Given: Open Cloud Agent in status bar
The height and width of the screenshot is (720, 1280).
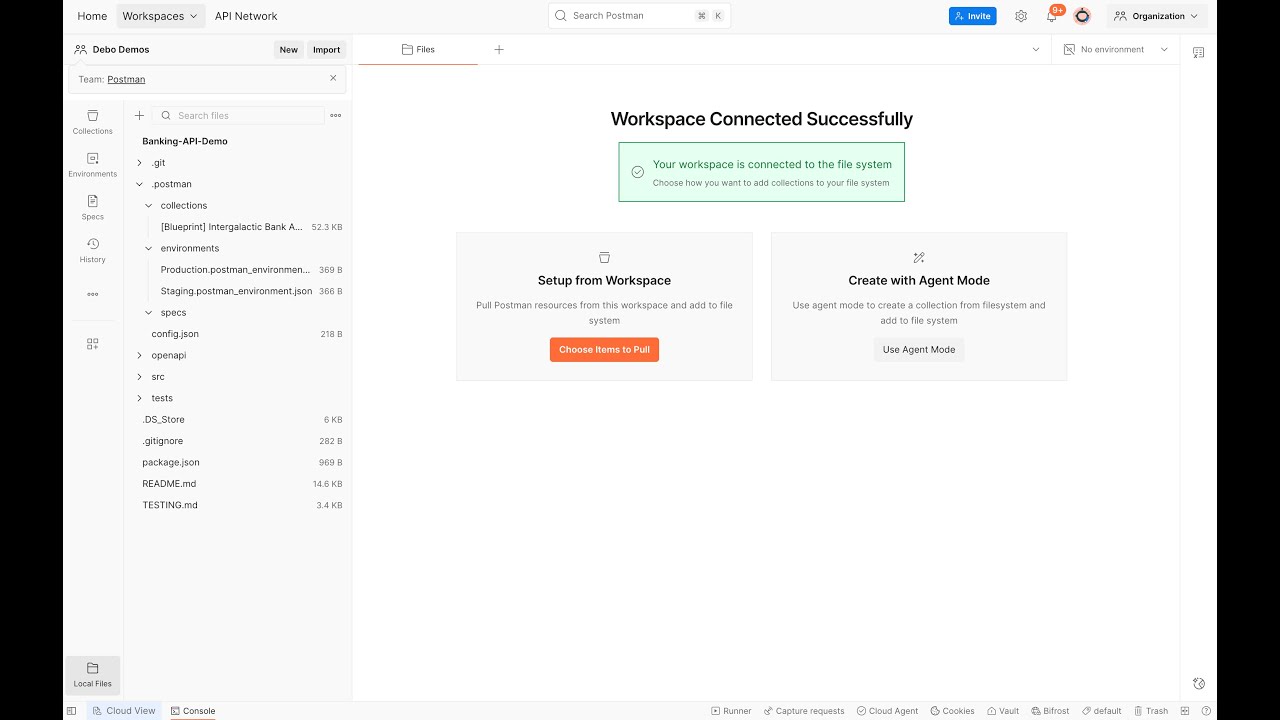Looking at the screenshot, I should pyautogui.click(x=887, y=711).
